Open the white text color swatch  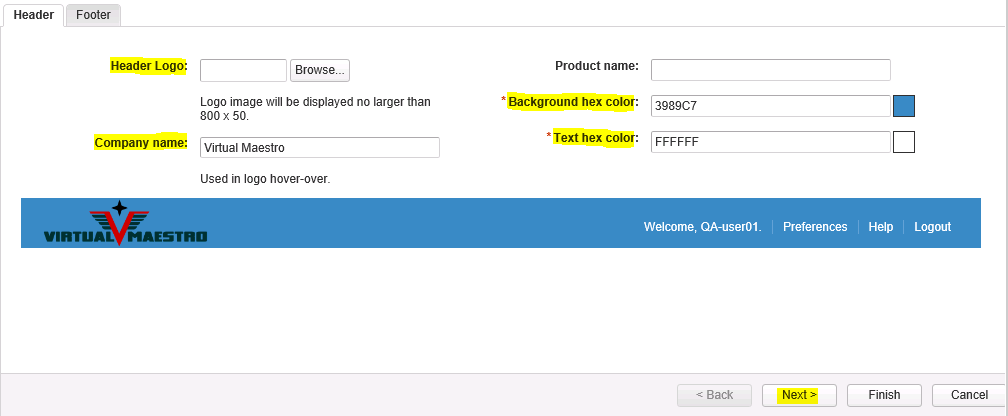point(904,142)
